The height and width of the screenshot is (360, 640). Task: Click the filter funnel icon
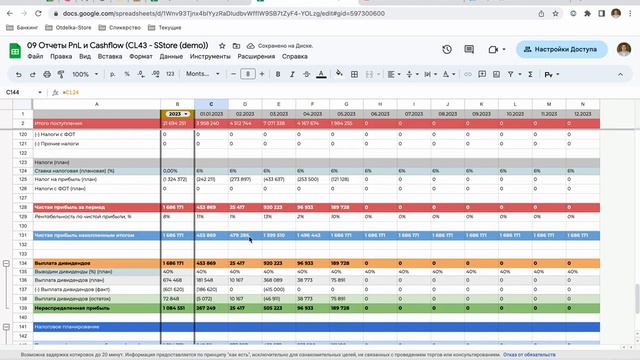coord(511,74)
